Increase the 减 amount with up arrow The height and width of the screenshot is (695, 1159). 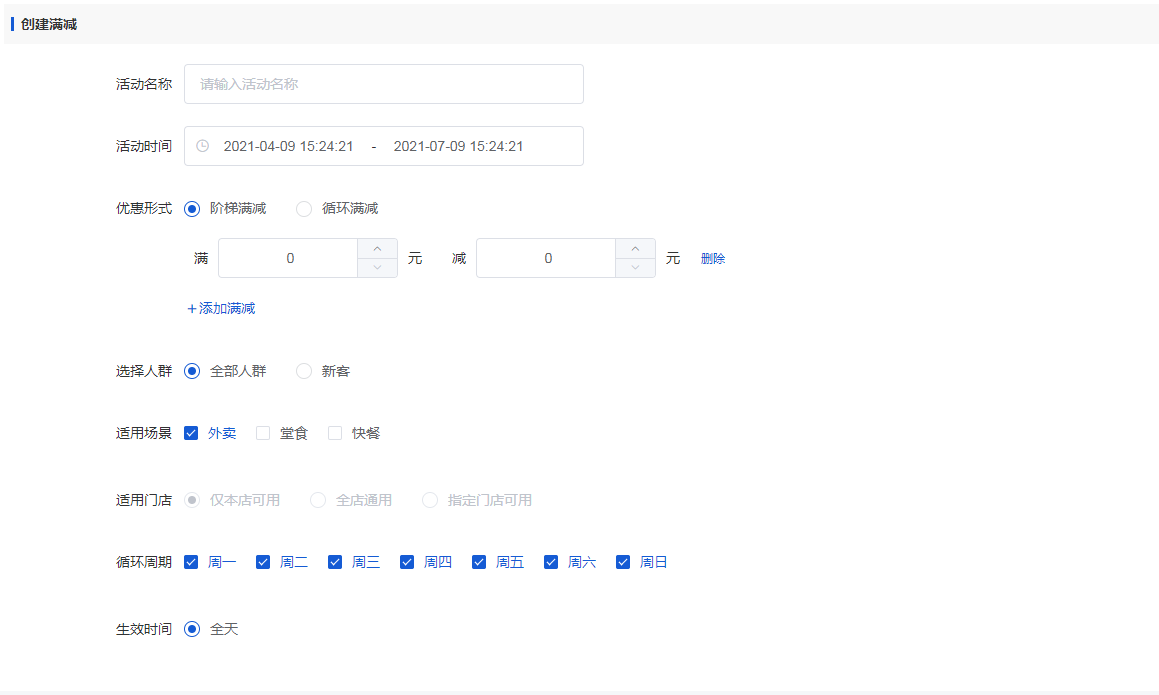pos(636,248)
